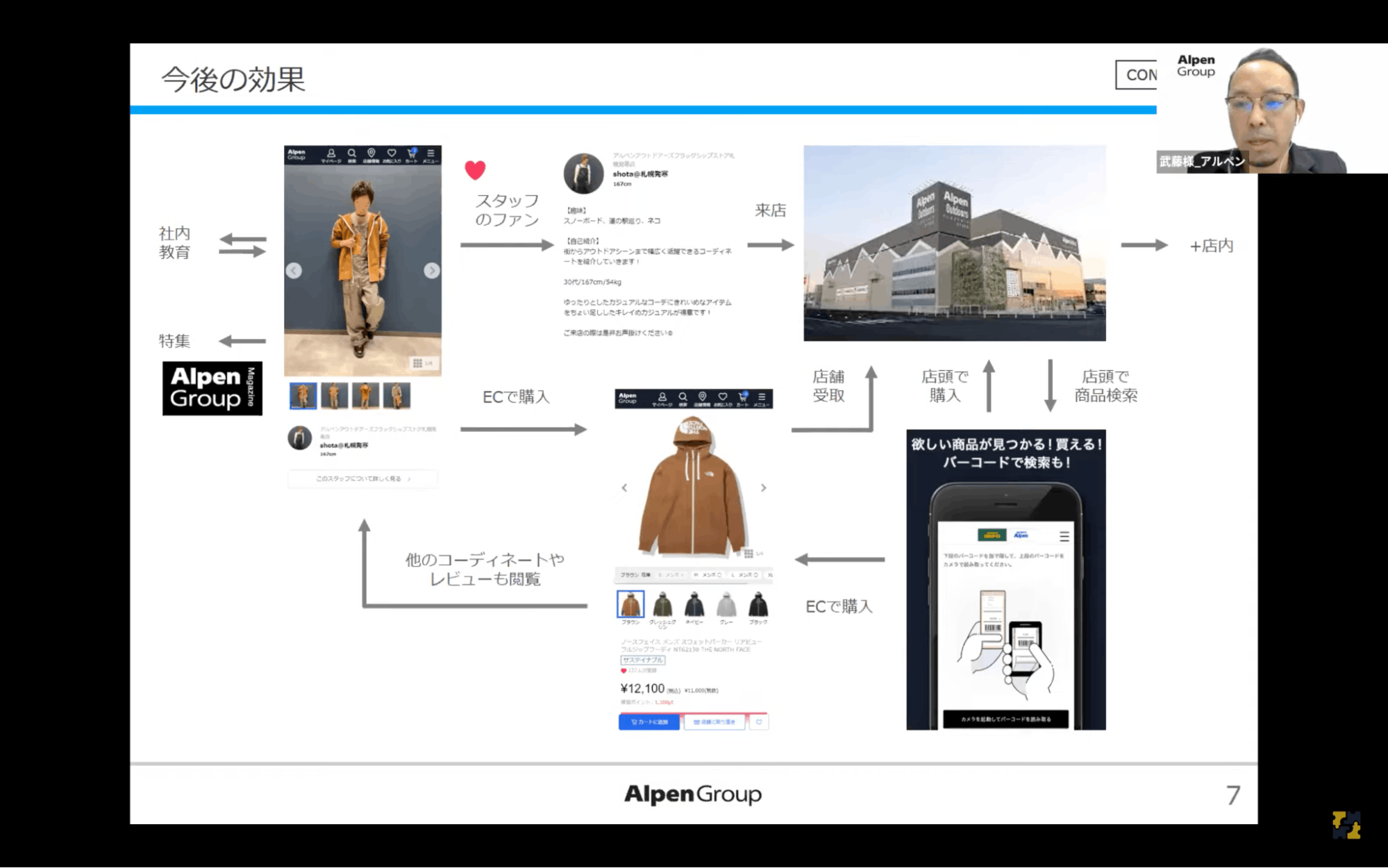
Task: Click Alpen Outdoors store building photo
Action: [x=955, y=243]
